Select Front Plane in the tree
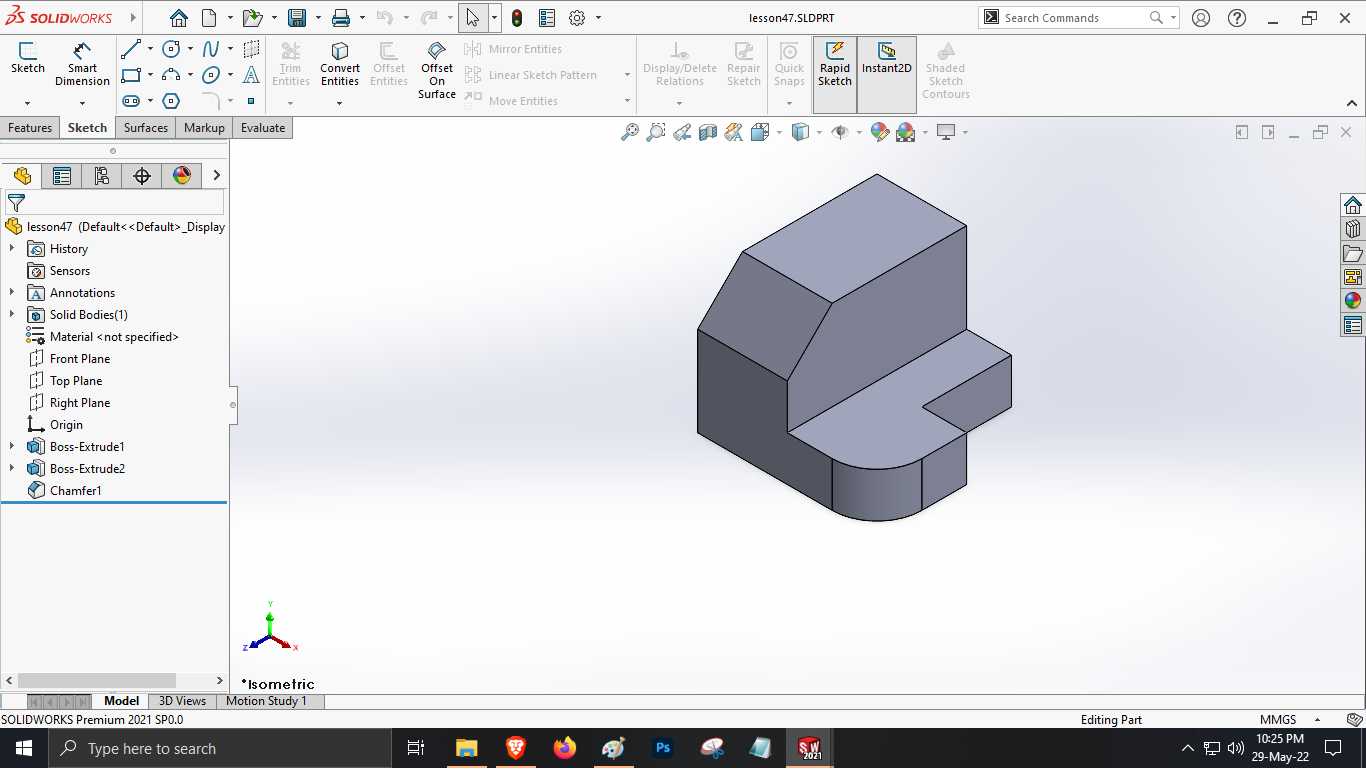 [80, 359]
